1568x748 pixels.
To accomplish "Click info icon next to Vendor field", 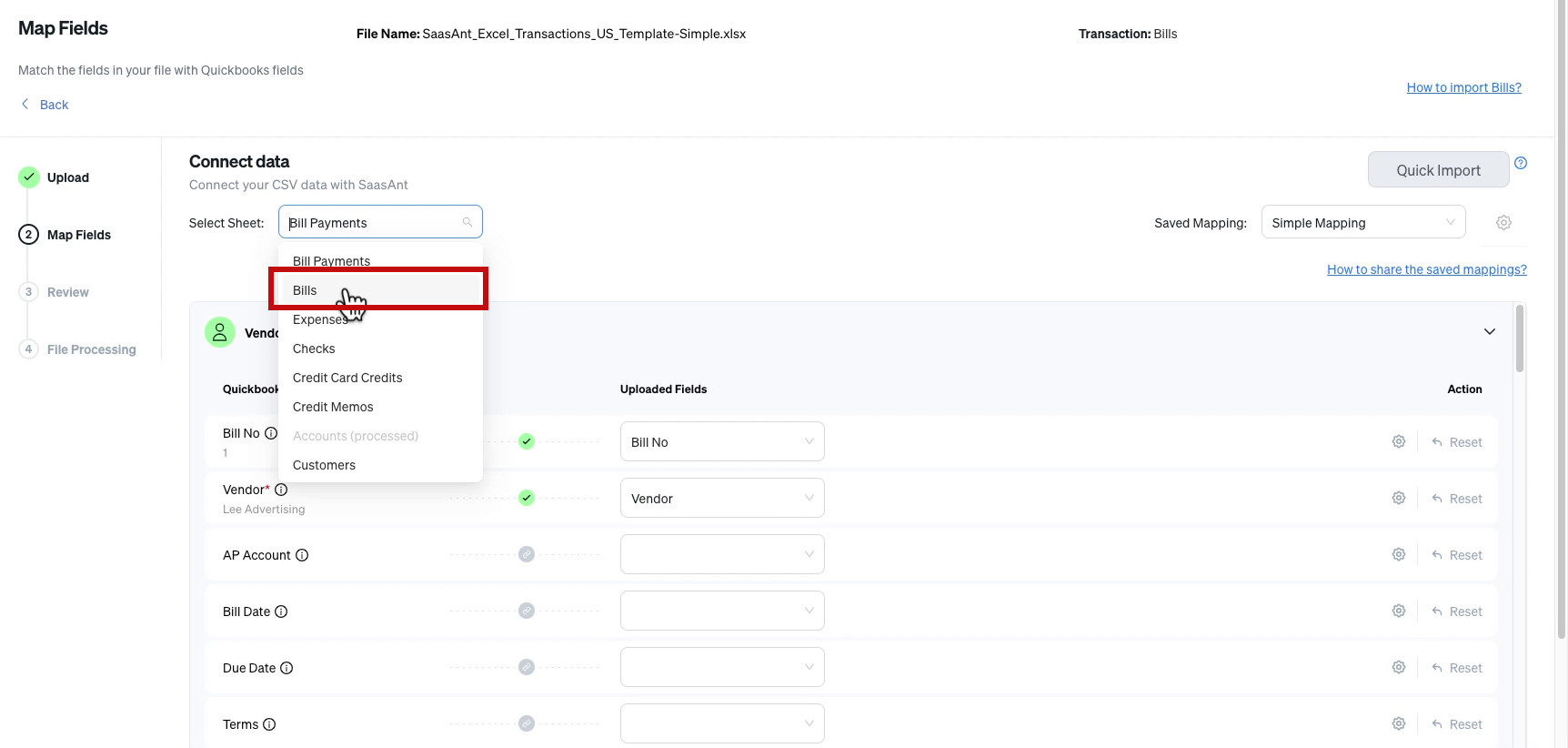I will tap(281, 490).
